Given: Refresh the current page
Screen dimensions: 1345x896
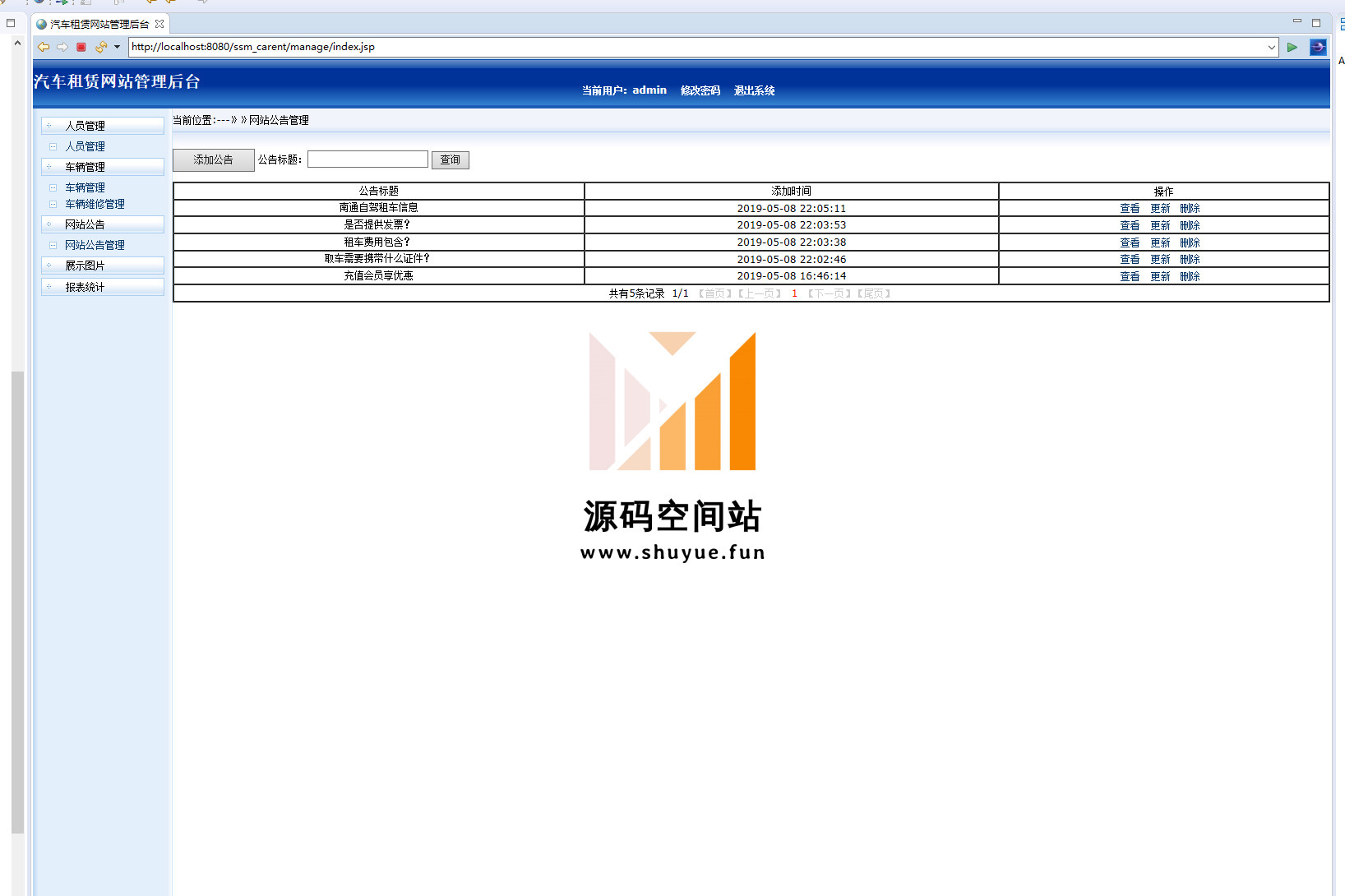Looking at the screenshot, I should pos(101,47).
